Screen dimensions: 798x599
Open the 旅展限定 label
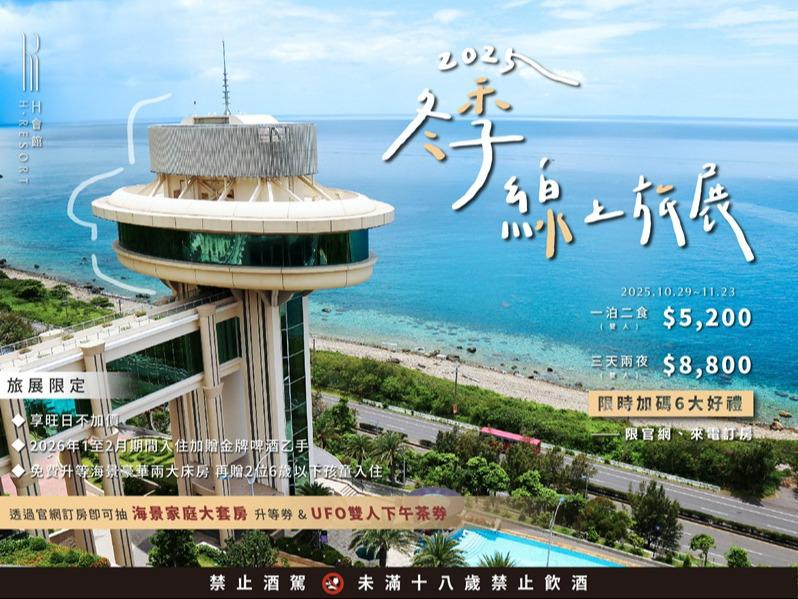click(46, 384)
